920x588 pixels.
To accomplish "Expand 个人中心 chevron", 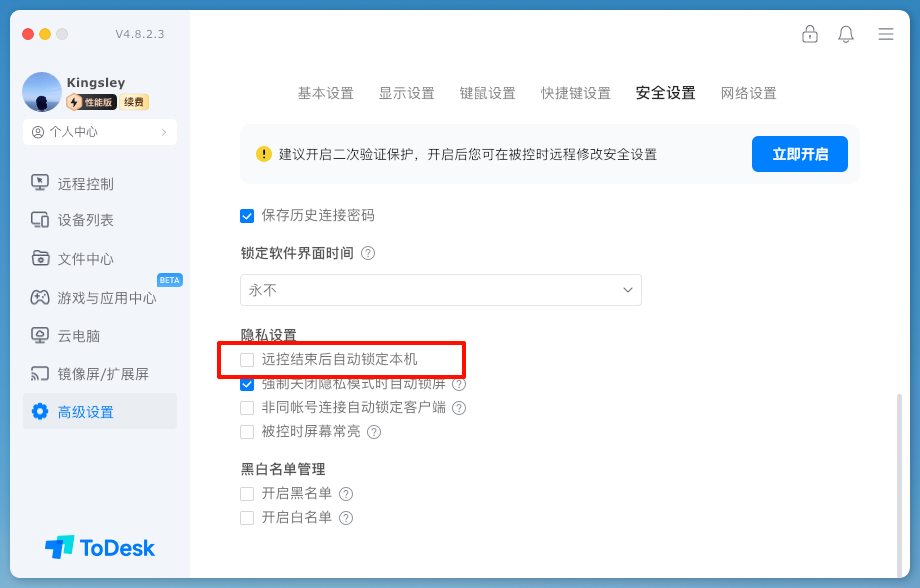I will 164,132.
